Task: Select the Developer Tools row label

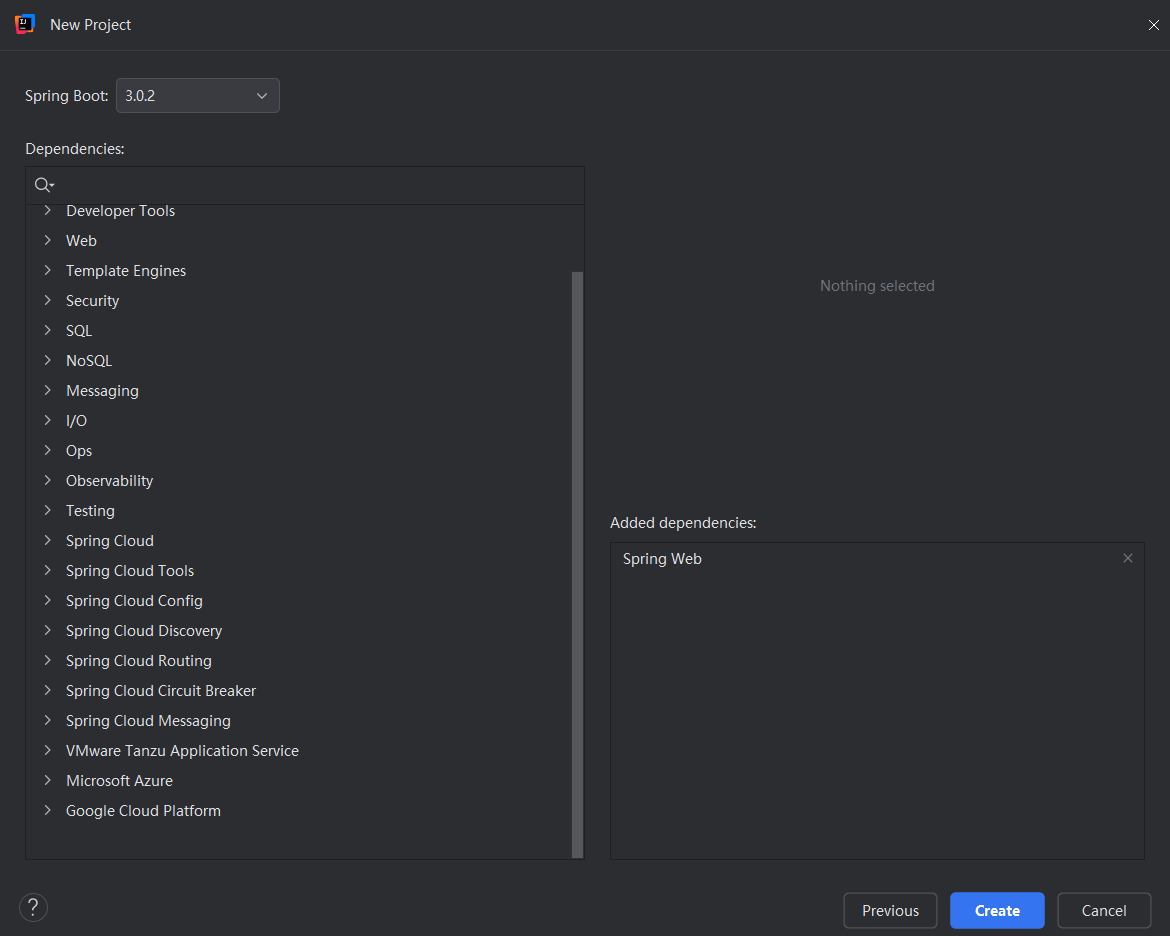Action: pos(120,210)
